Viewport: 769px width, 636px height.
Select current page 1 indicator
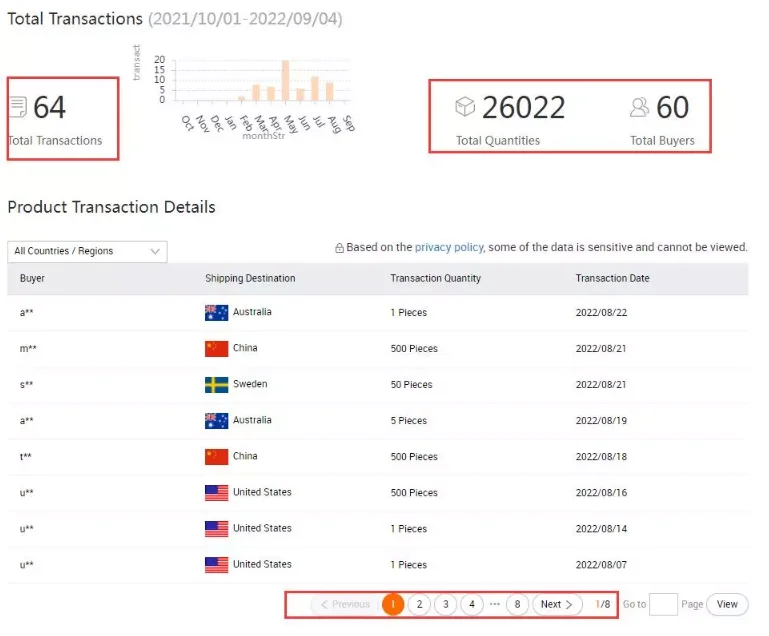(x=393, y=604)
